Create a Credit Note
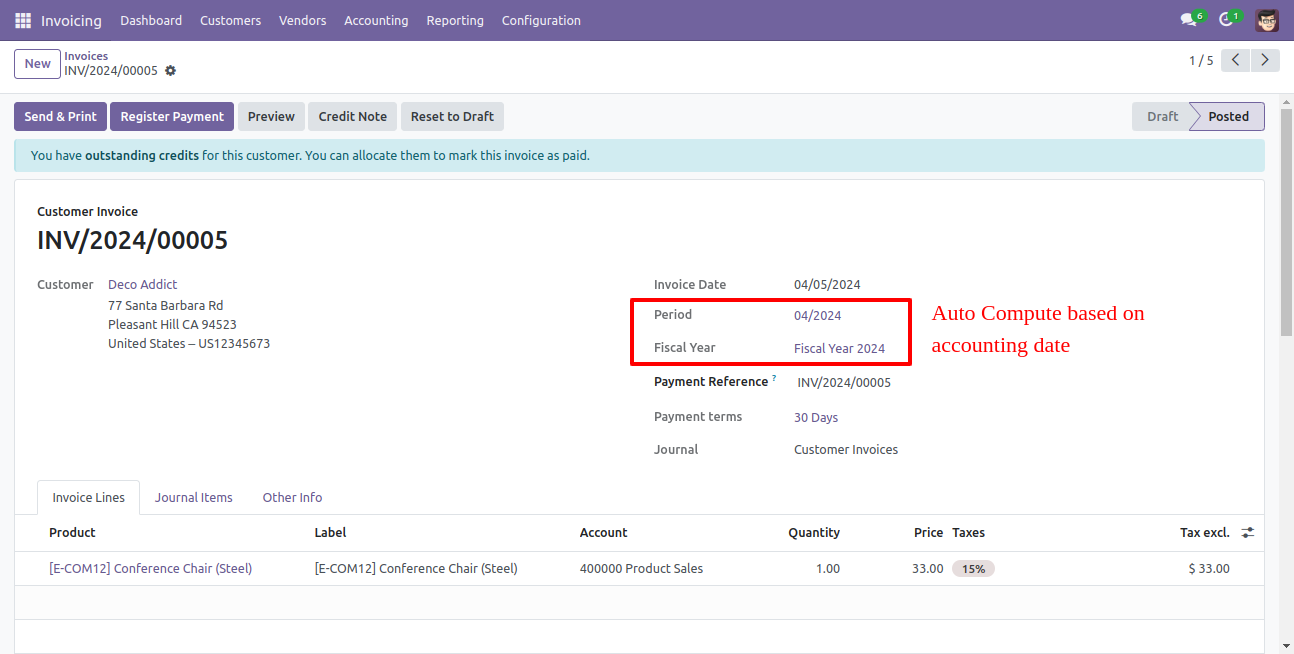The height and width of the screenshot is (654, 1294). coord(352,117)
